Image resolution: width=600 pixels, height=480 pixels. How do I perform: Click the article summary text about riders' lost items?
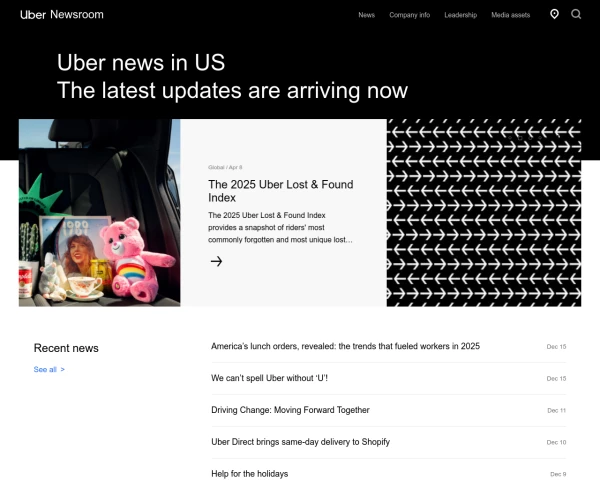pyautogui.click(x=280, y=227)
